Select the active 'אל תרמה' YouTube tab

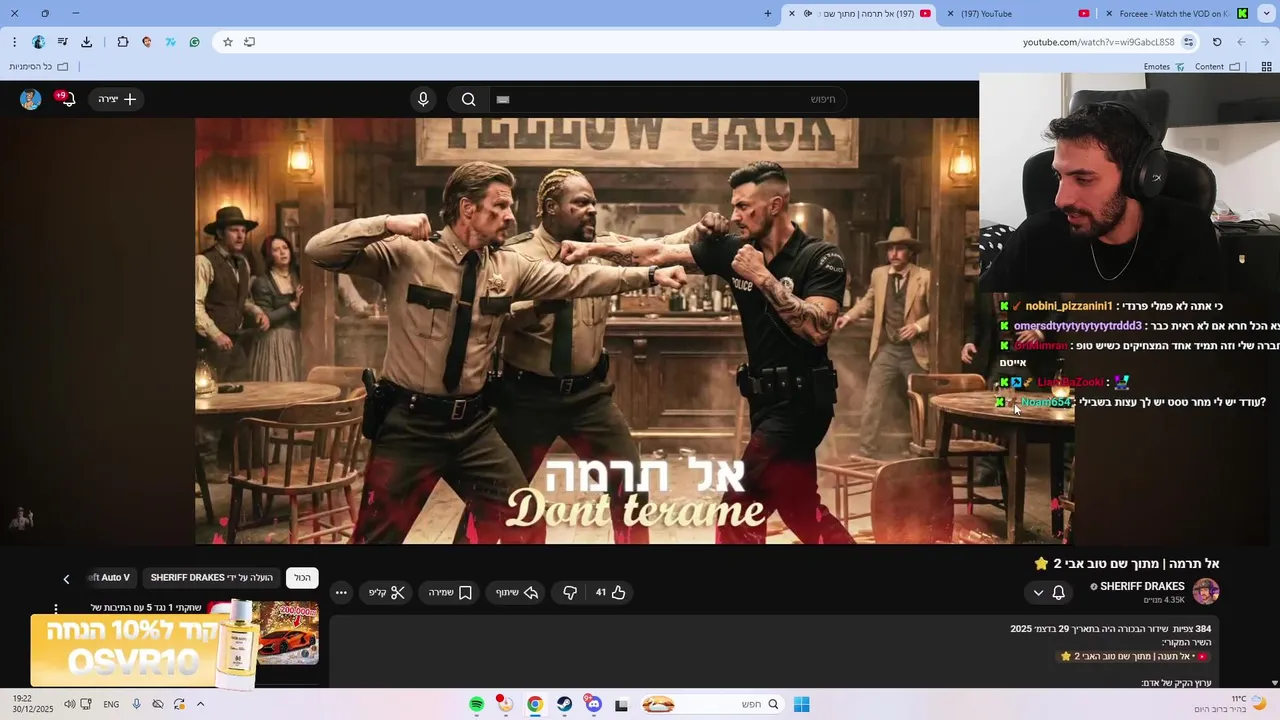(x=860, y=13)
